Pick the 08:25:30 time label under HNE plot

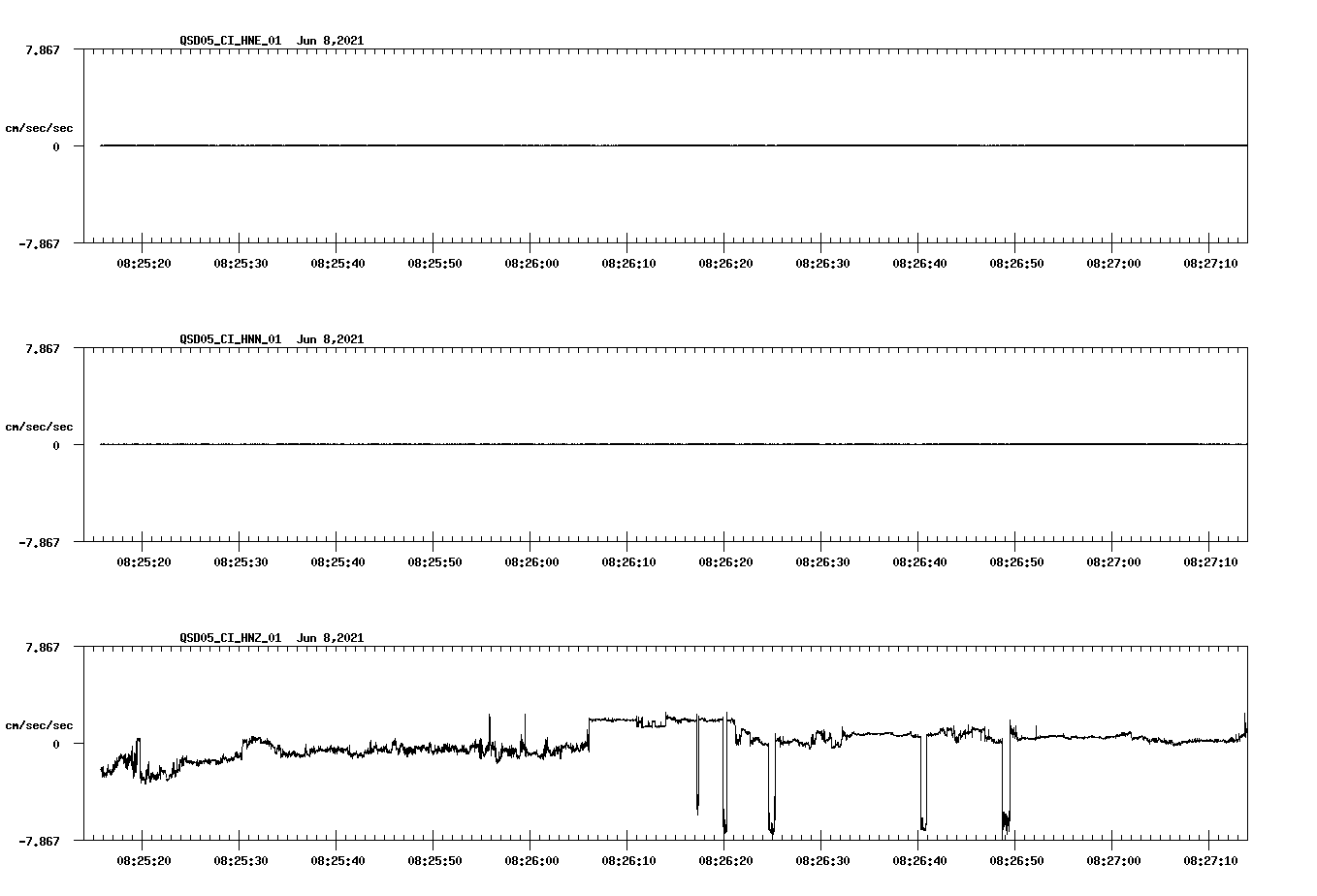241,264
